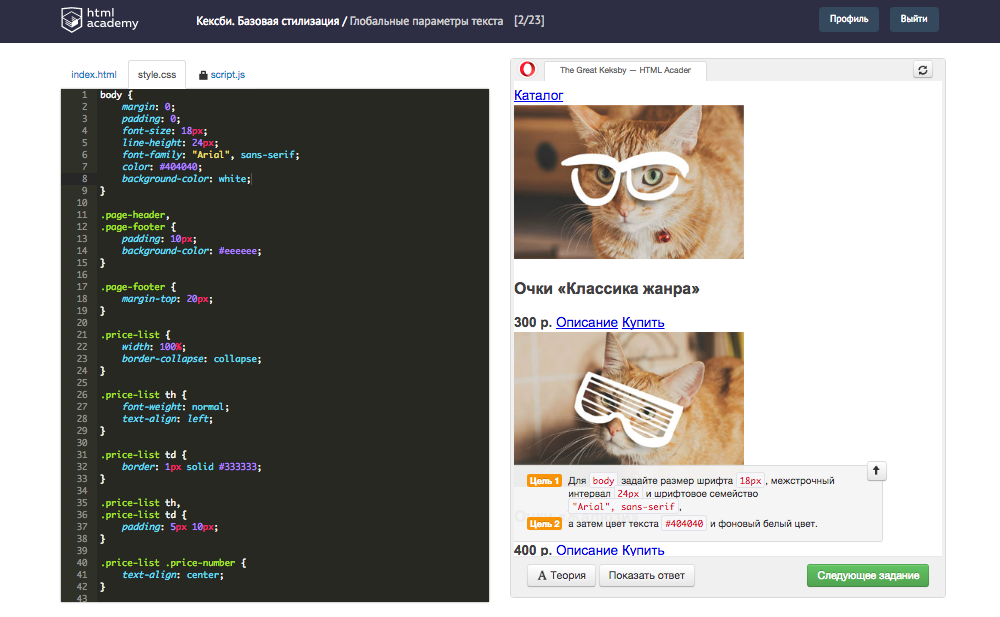Open the Каталог link in preview
1000x617 pixels.
(538, 95)
